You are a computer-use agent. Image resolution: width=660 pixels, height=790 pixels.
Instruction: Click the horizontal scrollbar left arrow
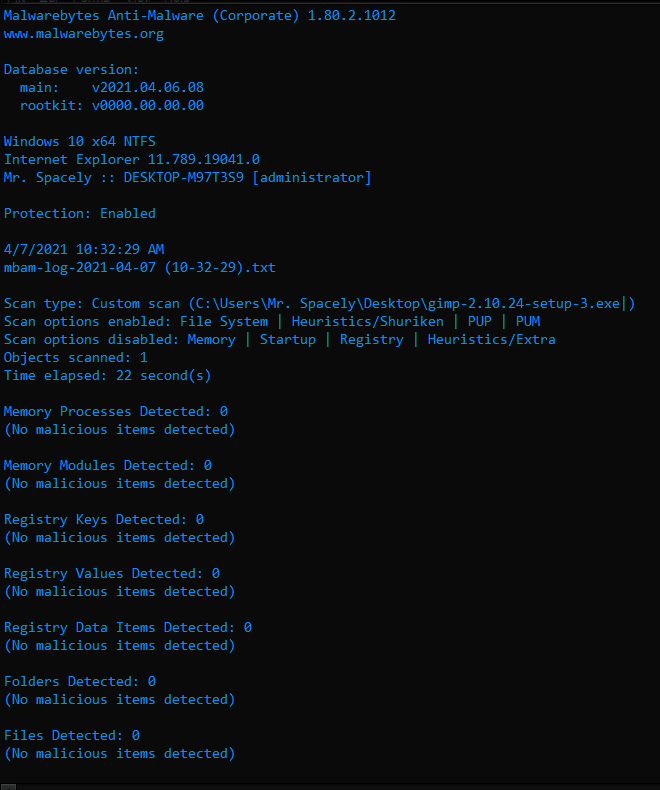[8, 786]
